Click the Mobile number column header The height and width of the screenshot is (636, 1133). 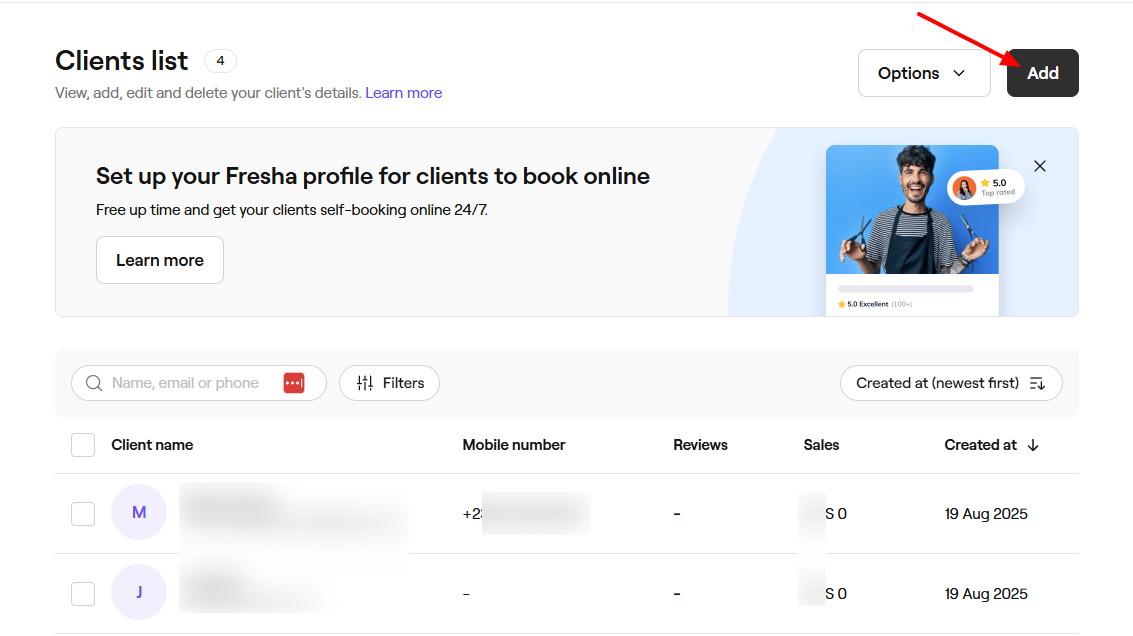pos(513,445)
